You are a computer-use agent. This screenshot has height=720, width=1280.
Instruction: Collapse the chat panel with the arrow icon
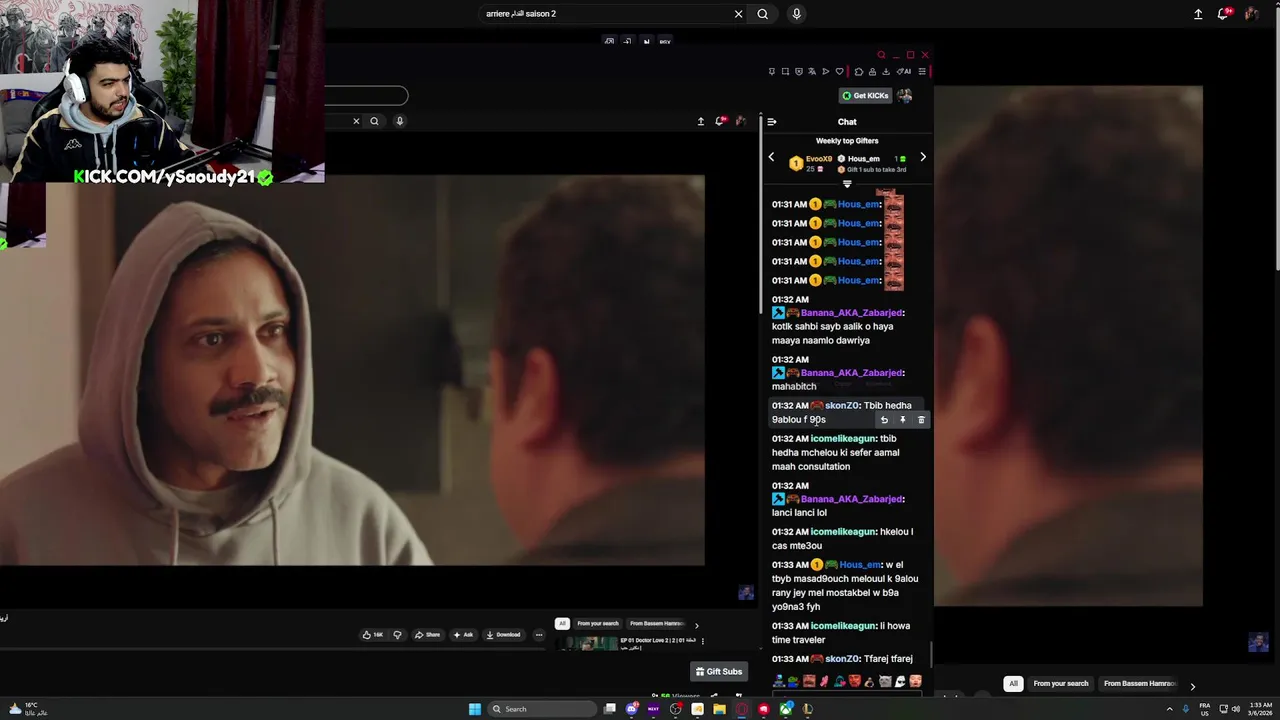coord(771,122)
